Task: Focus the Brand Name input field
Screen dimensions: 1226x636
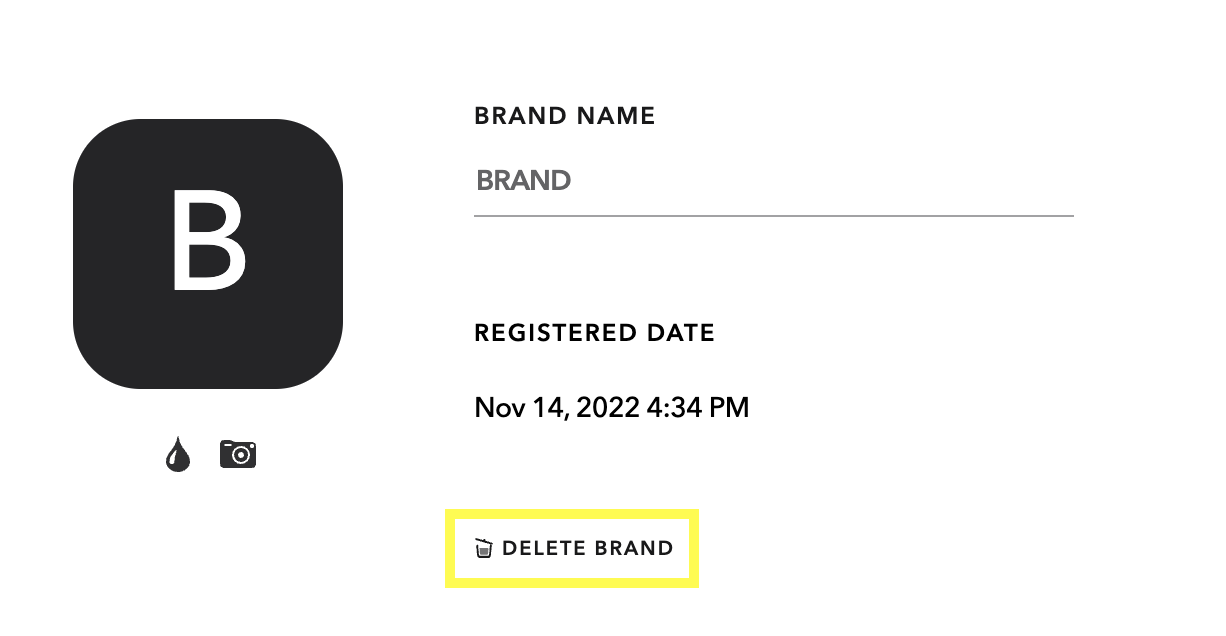Action: [773, 181]
